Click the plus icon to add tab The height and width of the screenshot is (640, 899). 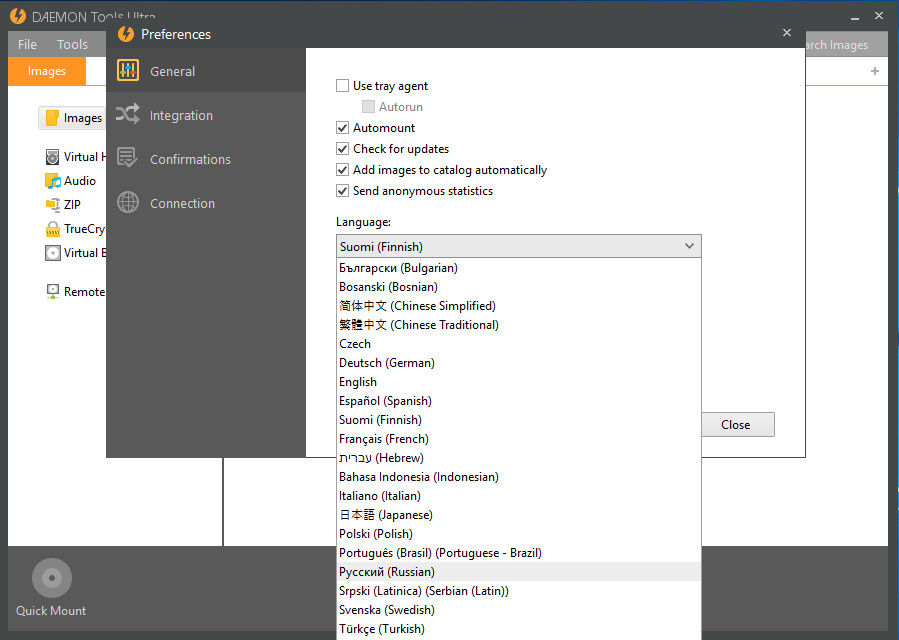click(874, 71)
